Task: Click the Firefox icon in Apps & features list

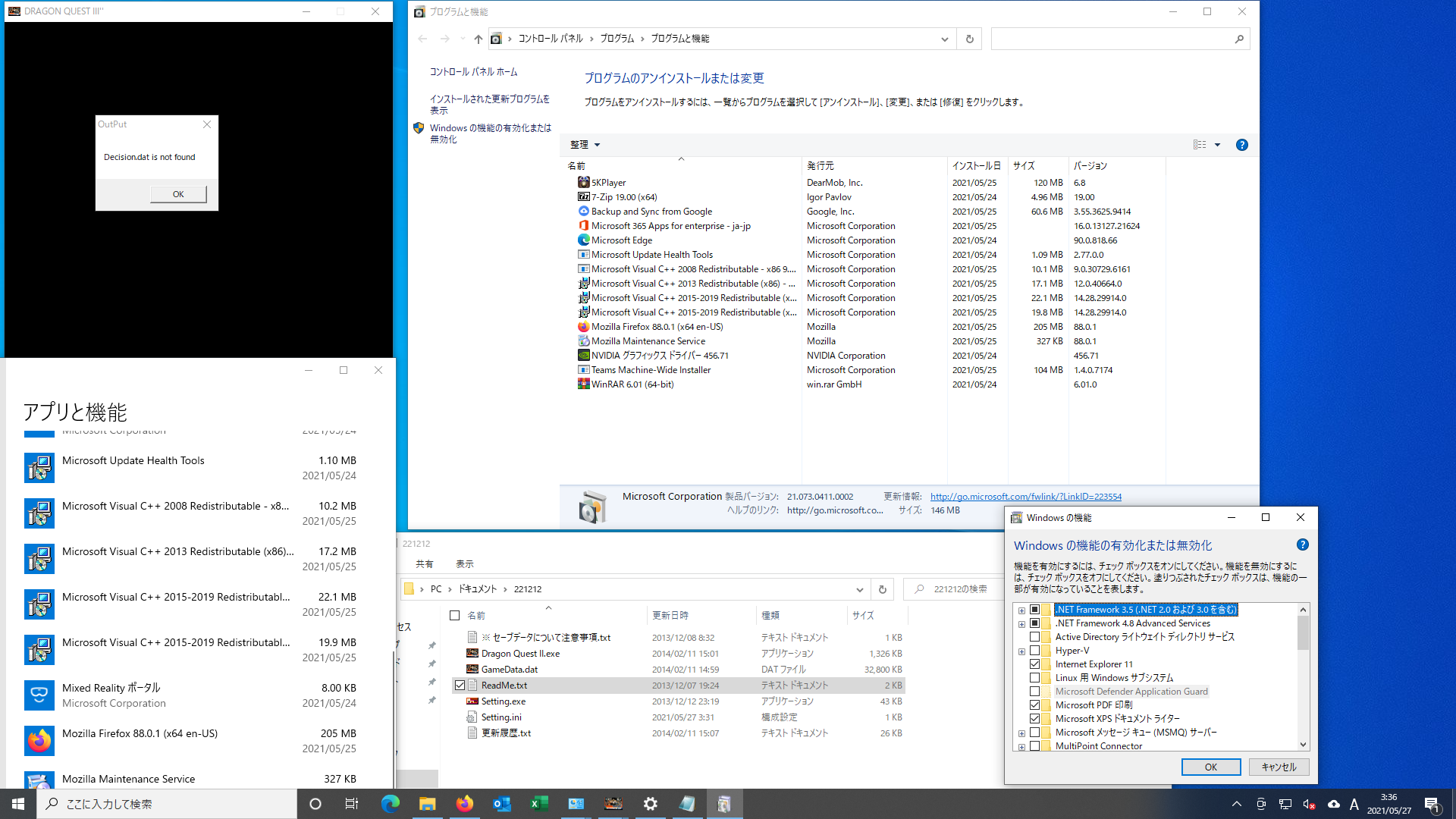Action: (39, 741)
